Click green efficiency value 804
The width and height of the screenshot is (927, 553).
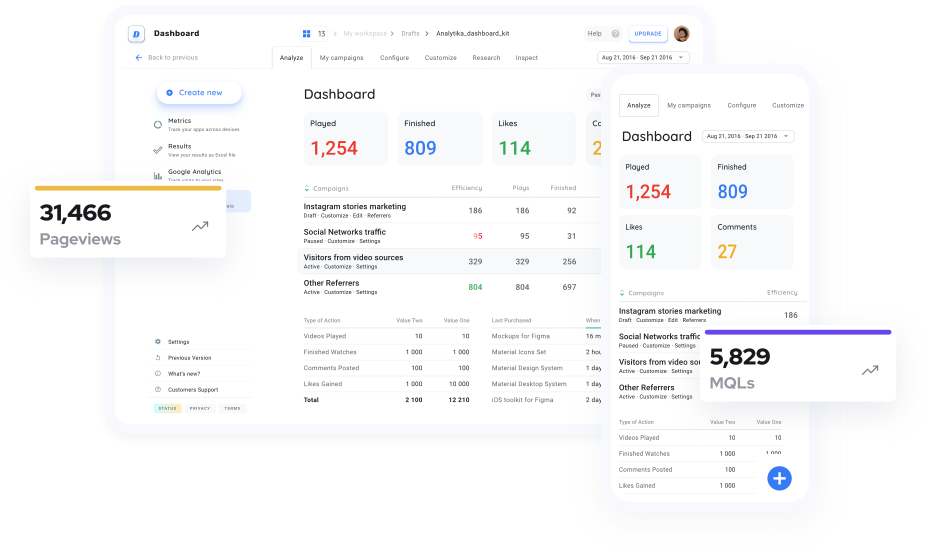coord(475,287)
